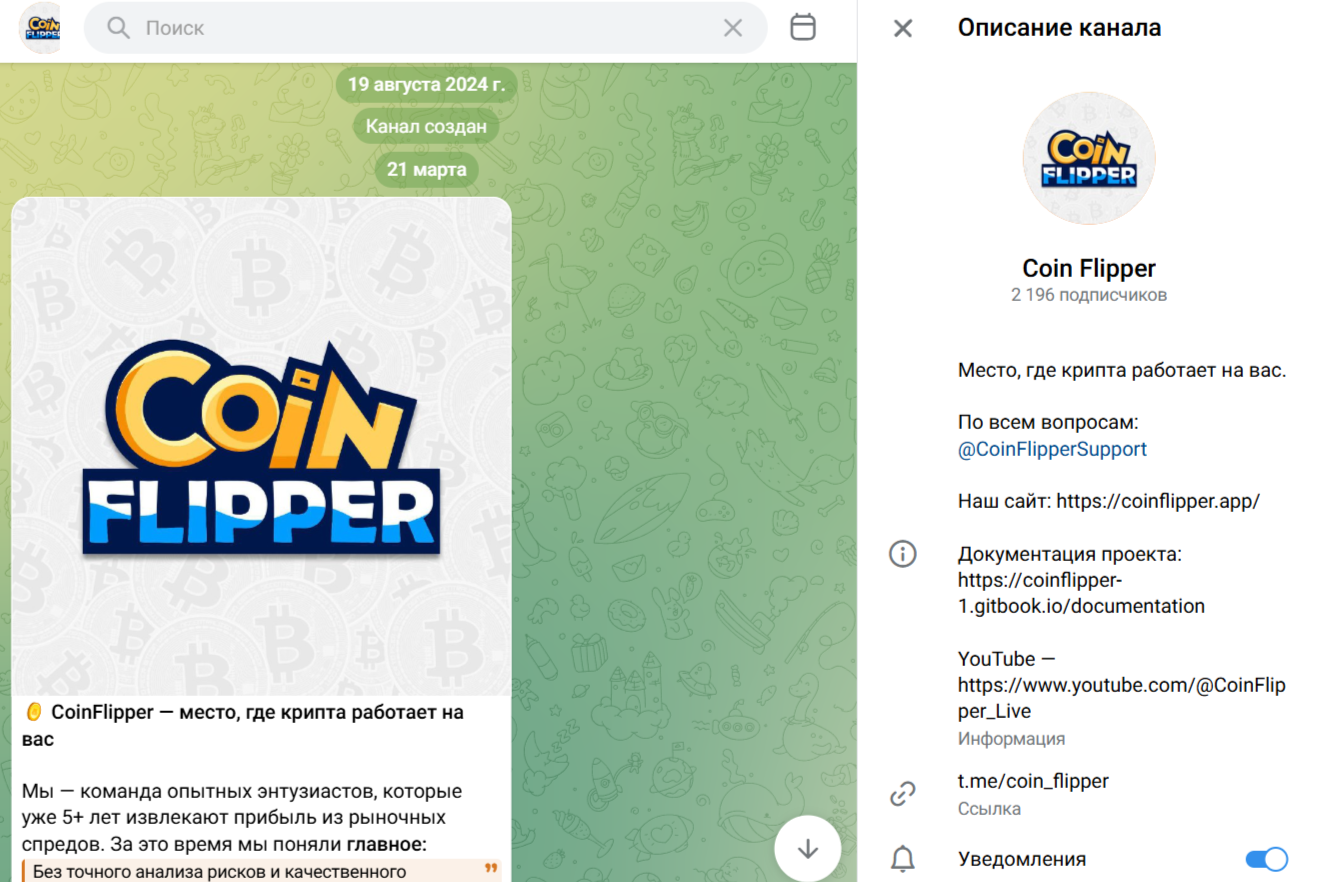
Task: Open the Coin Flipper post image
Action: coord(261,446)
